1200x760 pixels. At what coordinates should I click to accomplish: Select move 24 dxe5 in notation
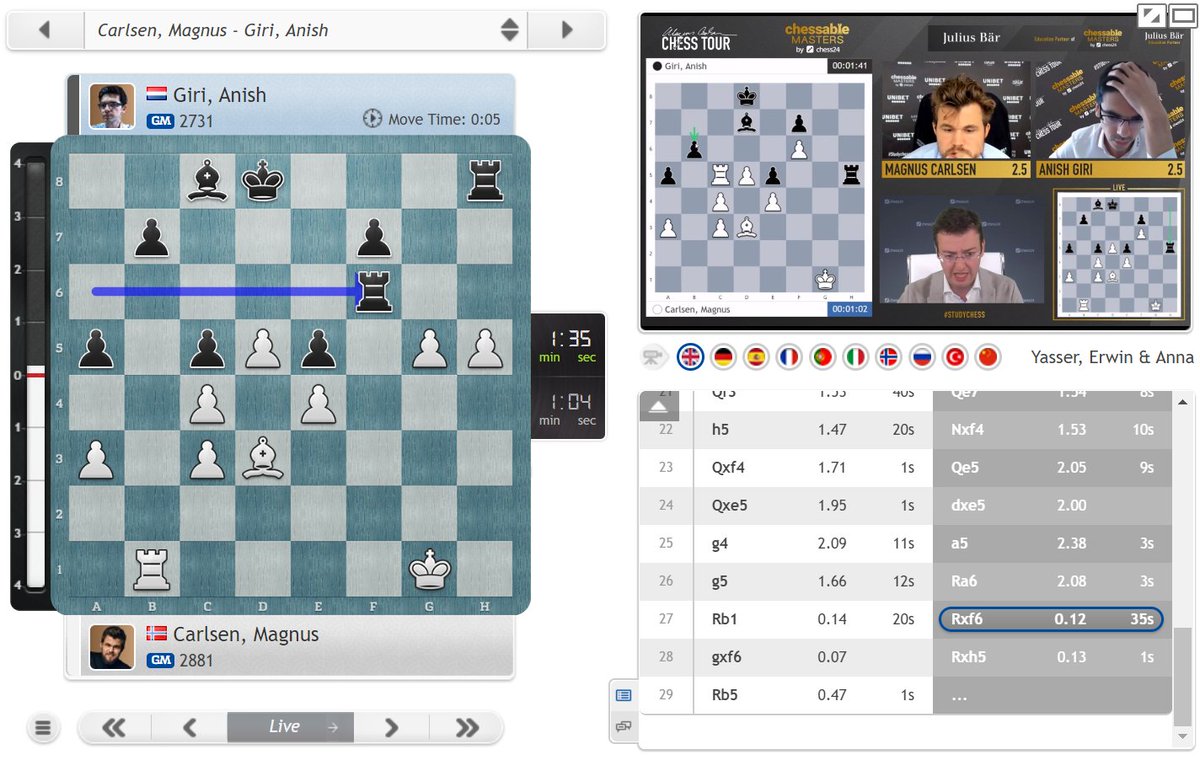(970, 506)
